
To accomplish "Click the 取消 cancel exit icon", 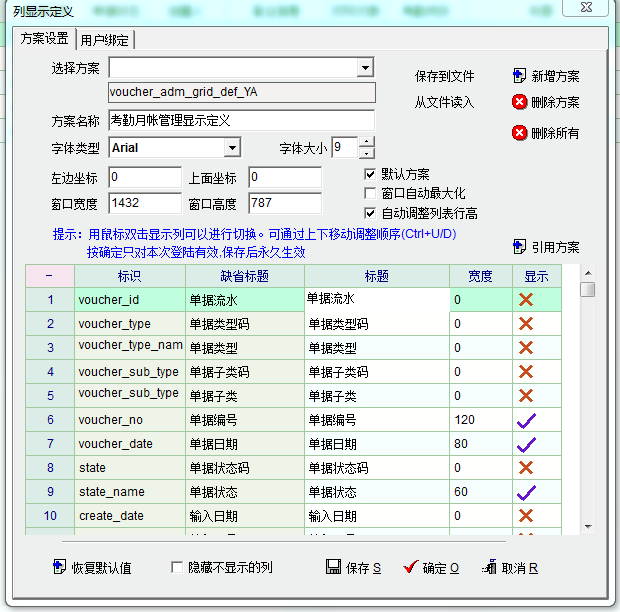I will (489, 567).
